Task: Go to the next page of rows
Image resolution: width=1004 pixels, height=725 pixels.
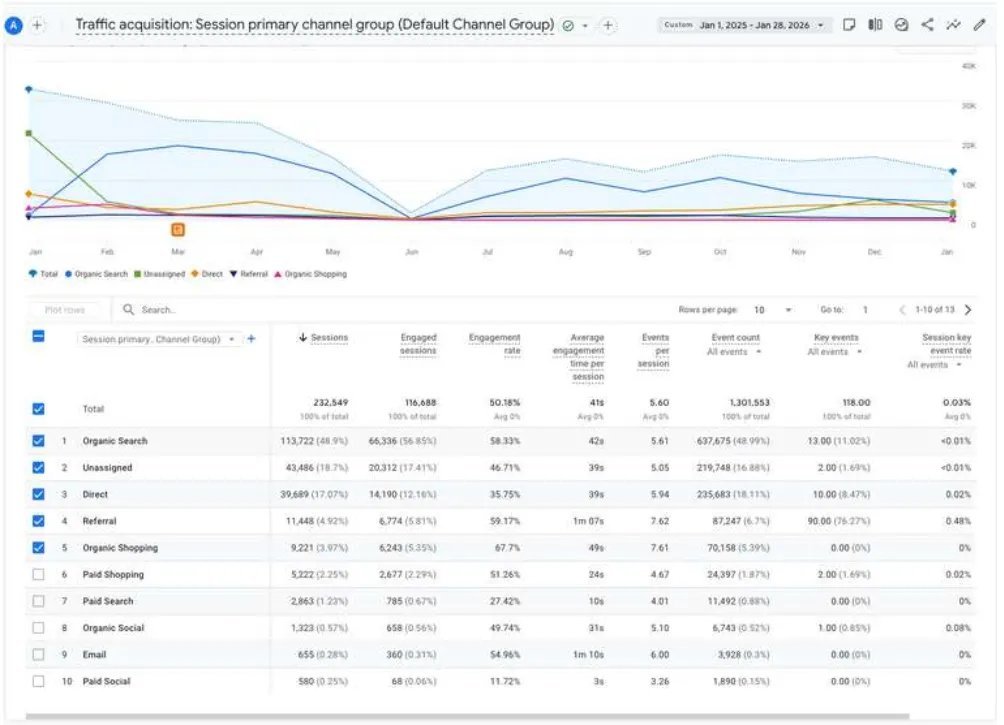Action: (x=968, y=310)
